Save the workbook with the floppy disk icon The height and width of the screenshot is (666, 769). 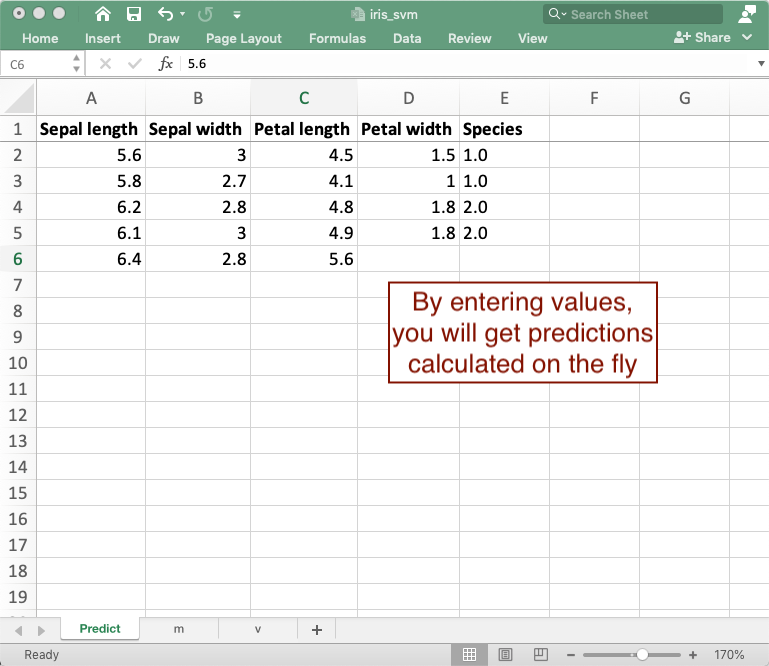tap(133, 15)
